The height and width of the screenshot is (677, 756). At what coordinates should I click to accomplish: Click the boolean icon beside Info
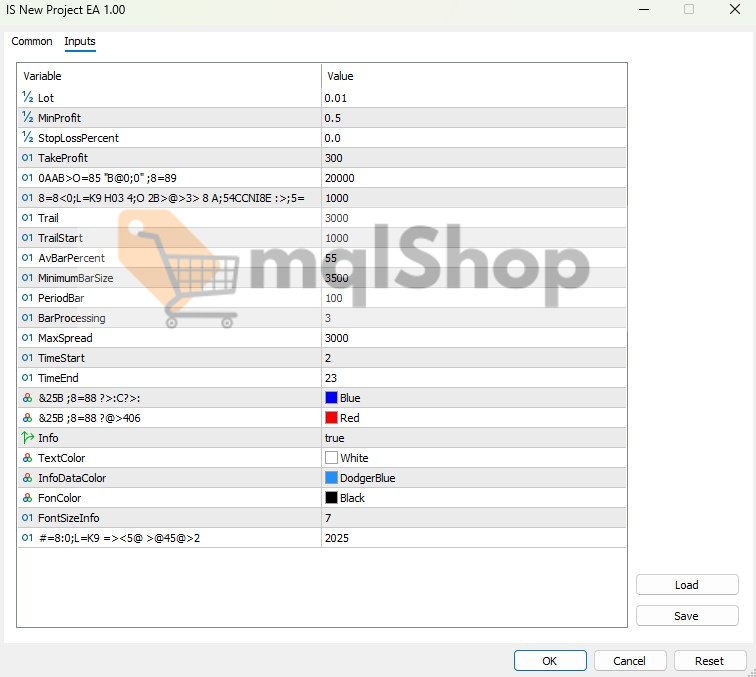pos(27,437)
